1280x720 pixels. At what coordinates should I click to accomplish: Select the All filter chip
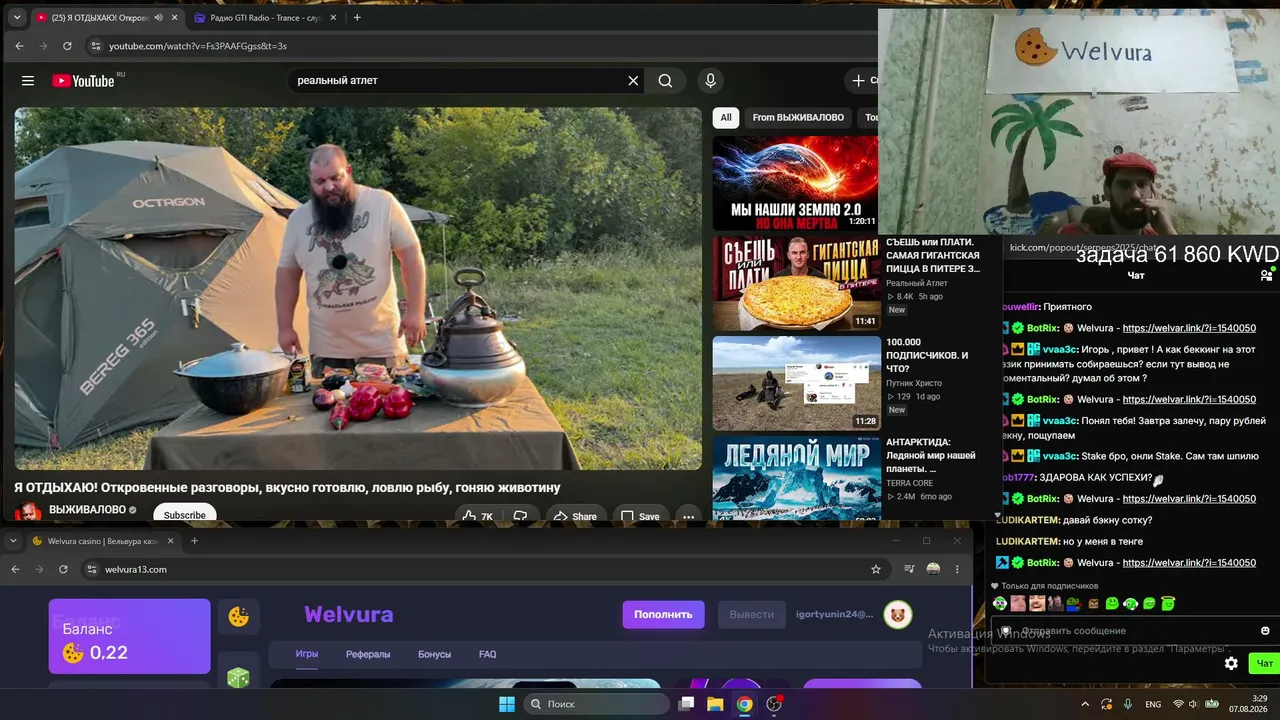point(726,118)
